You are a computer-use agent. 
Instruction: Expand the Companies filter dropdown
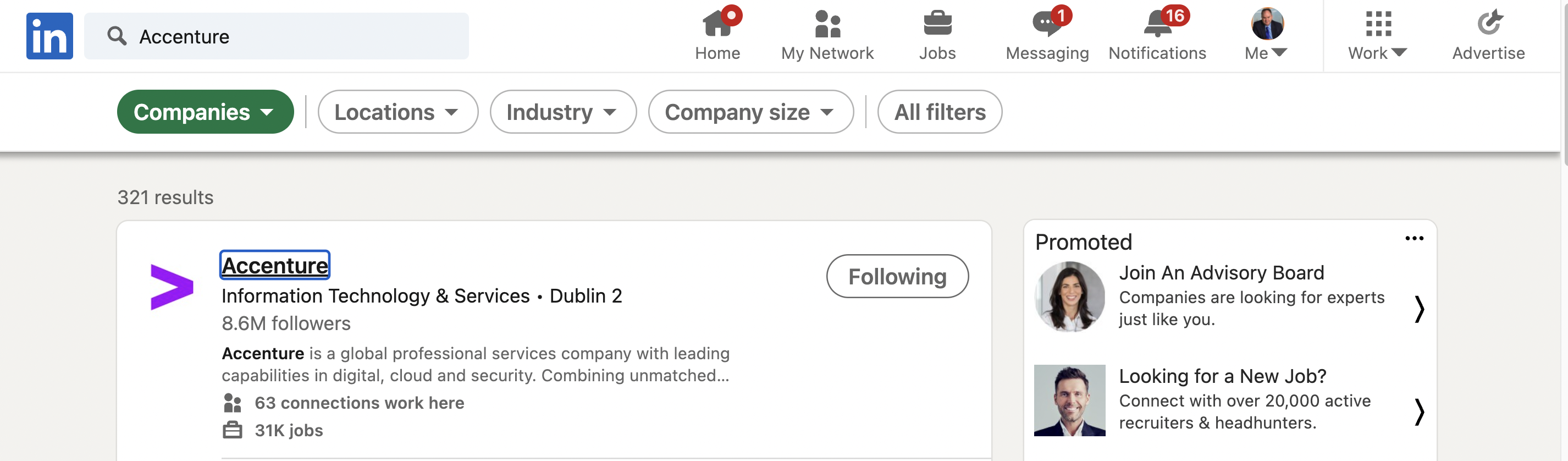tap(205, 112)
